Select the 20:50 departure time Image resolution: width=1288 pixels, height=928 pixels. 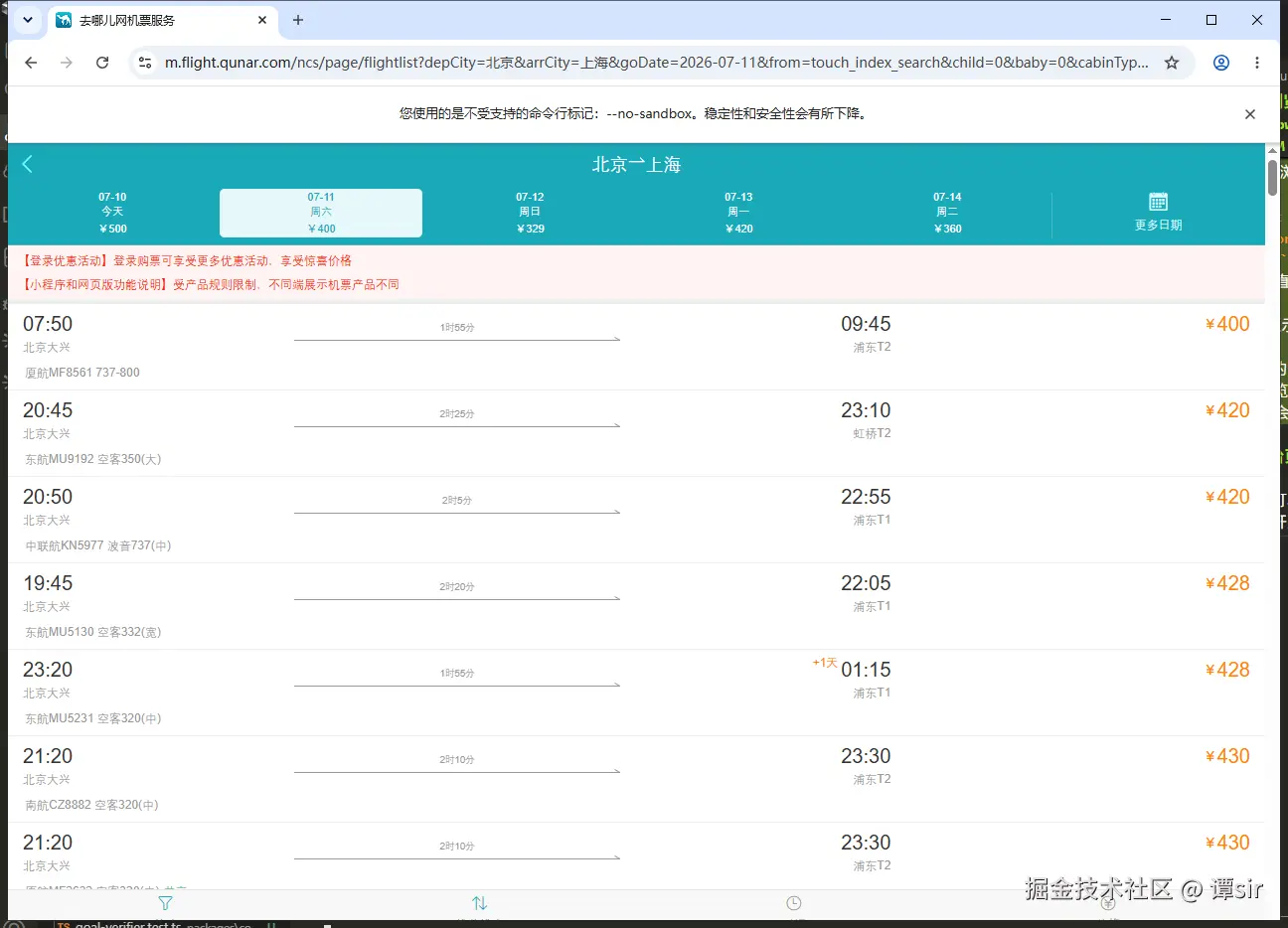[x=48, y=497]
